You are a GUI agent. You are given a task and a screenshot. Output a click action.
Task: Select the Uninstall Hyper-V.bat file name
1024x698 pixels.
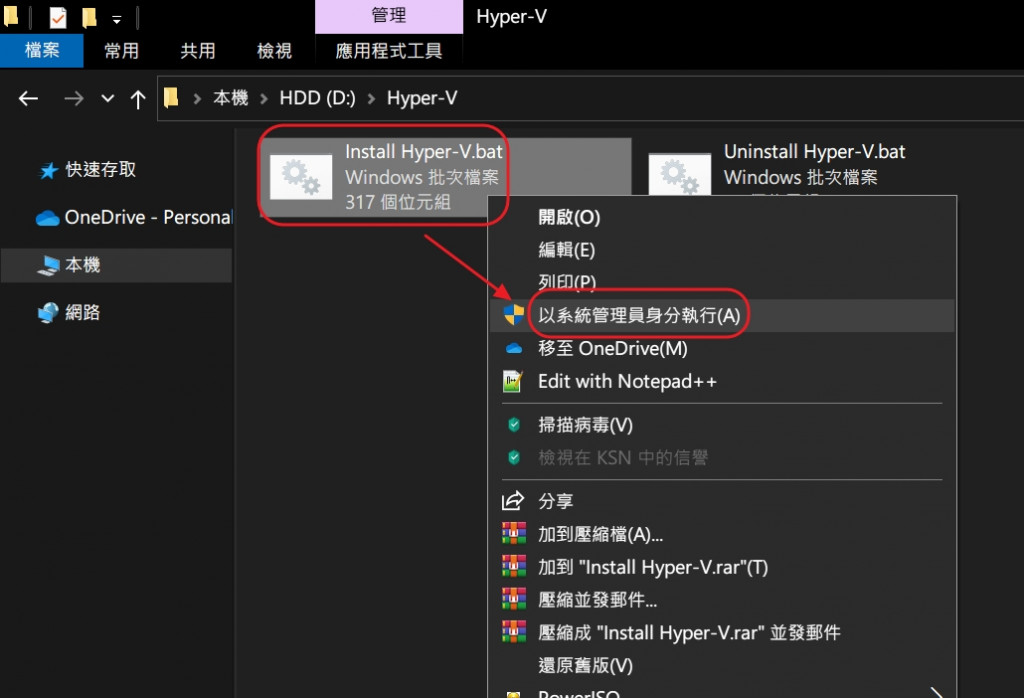[814, 151]
